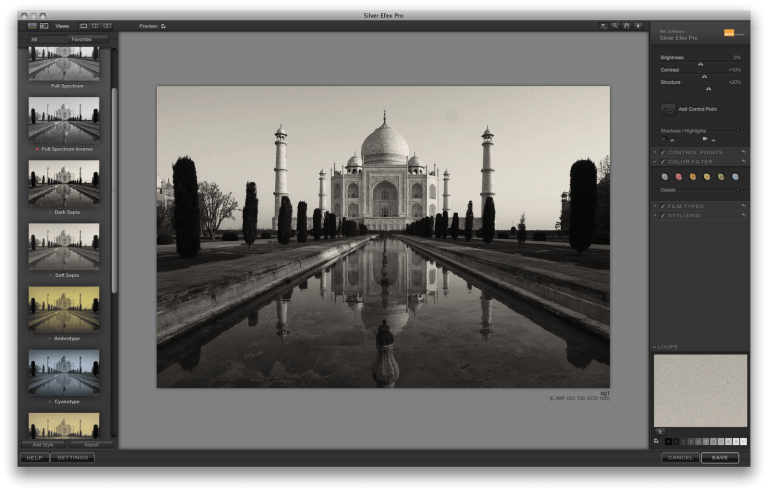The width and height of the screenshot is (768, 491).
Task: Click the loupe pin icon
Action: [660, 432]
